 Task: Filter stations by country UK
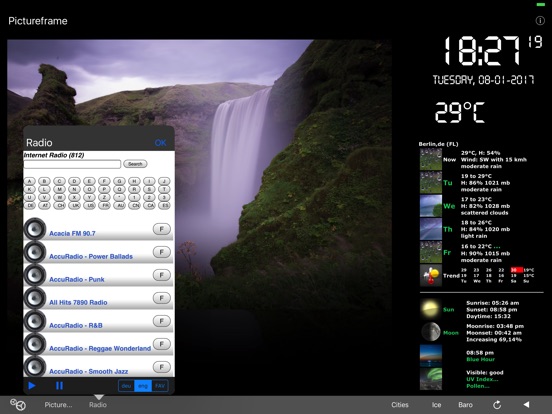[x=74, y=205]
